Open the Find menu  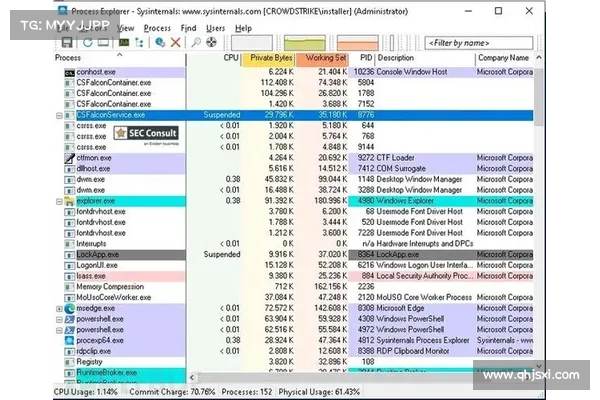[x=188, y=28]
